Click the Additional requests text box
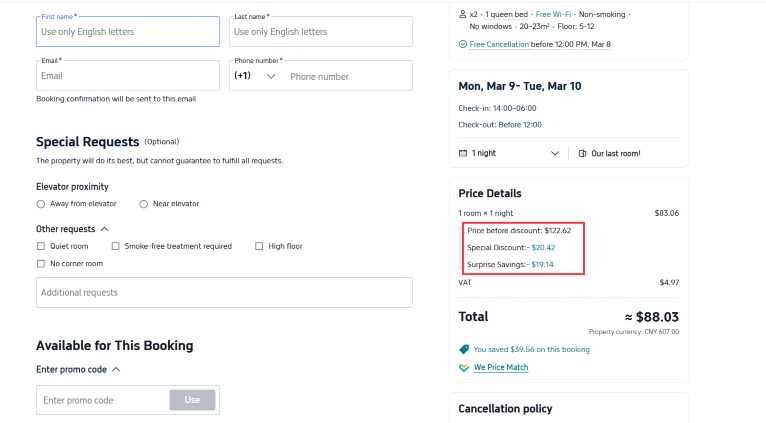Viewport: 766px width, 423px height. [224, 293]
